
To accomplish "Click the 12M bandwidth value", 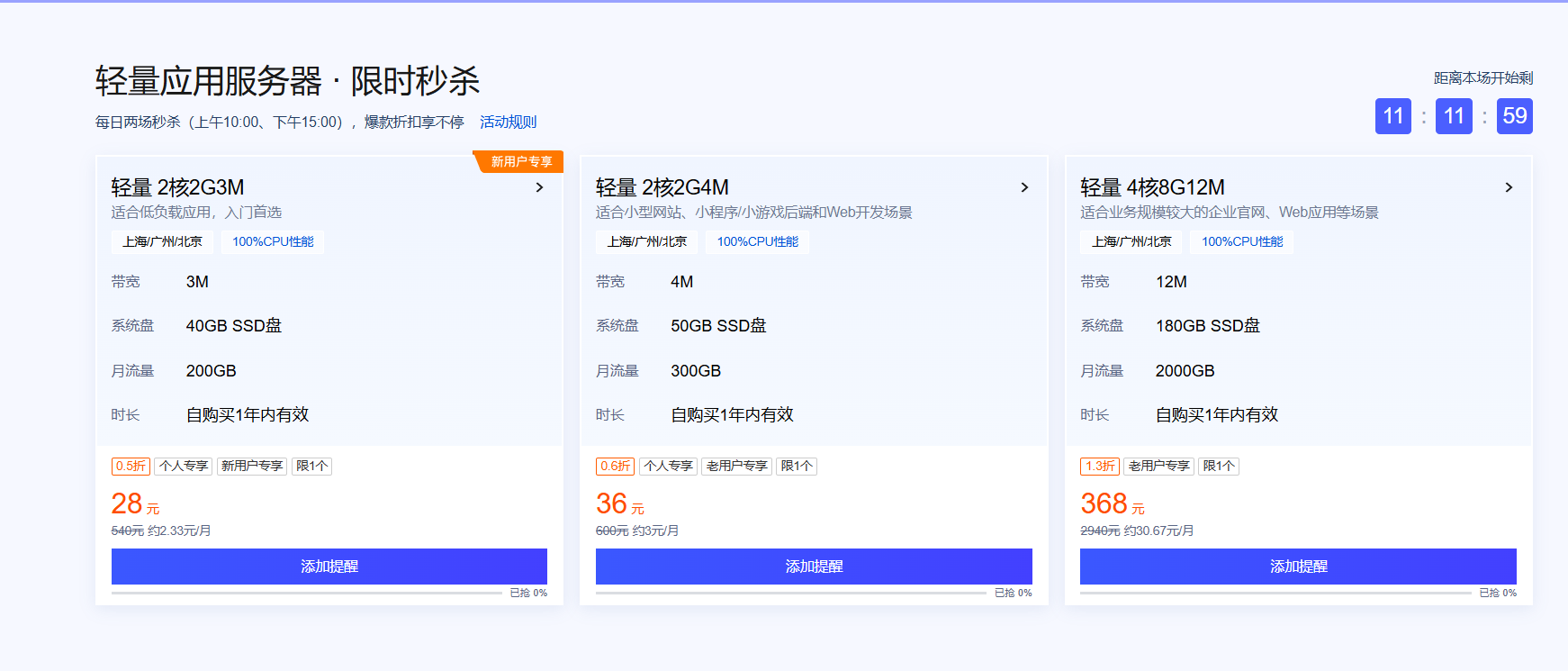I will [1171, 282].
